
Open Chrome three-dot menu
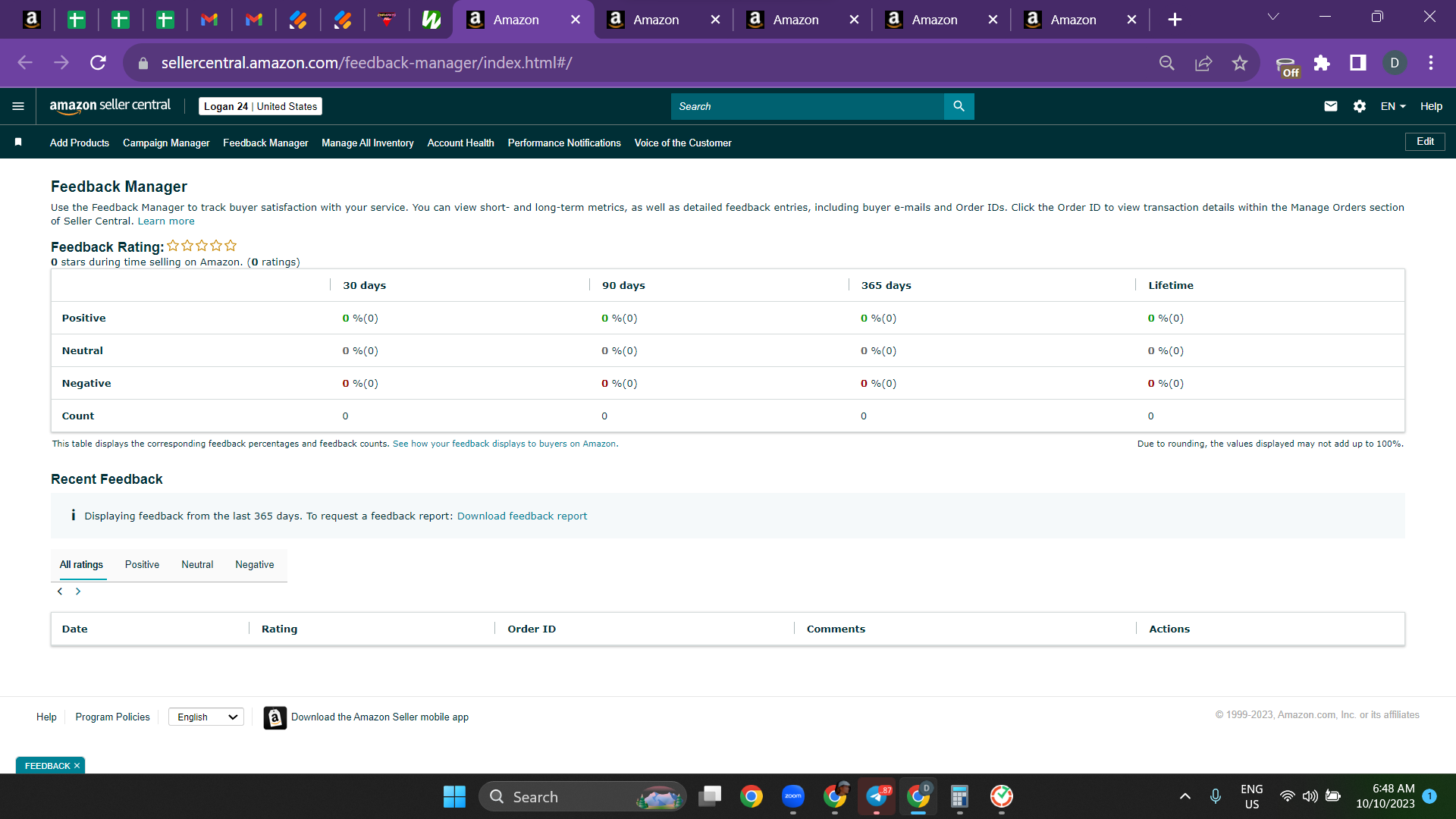pos(1431,63)
